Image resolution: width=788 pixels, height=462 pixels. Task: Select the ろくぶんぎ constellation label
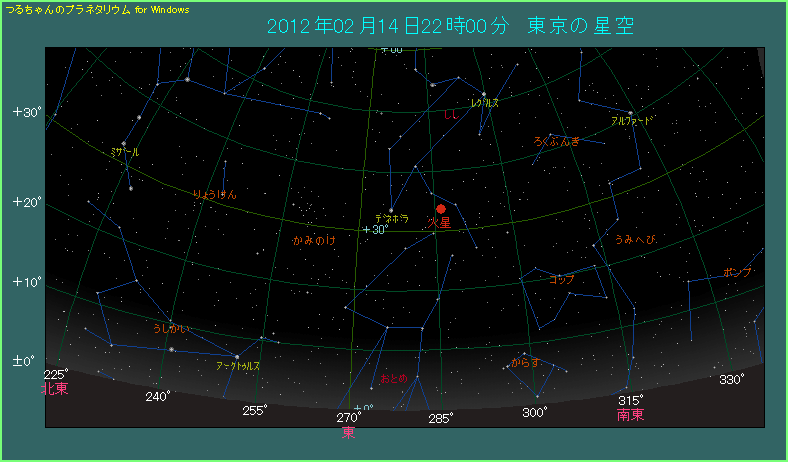[557, 142]
